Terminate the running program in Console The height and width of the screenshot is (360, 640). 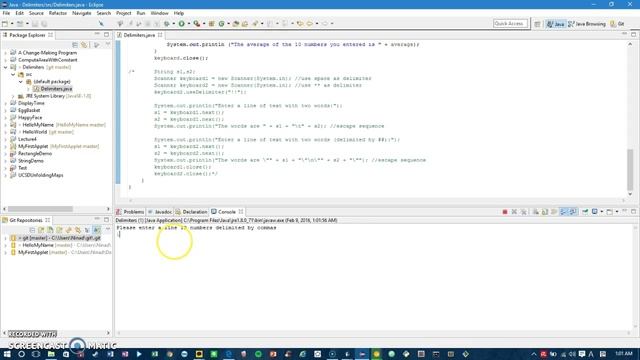pos(505,212)
